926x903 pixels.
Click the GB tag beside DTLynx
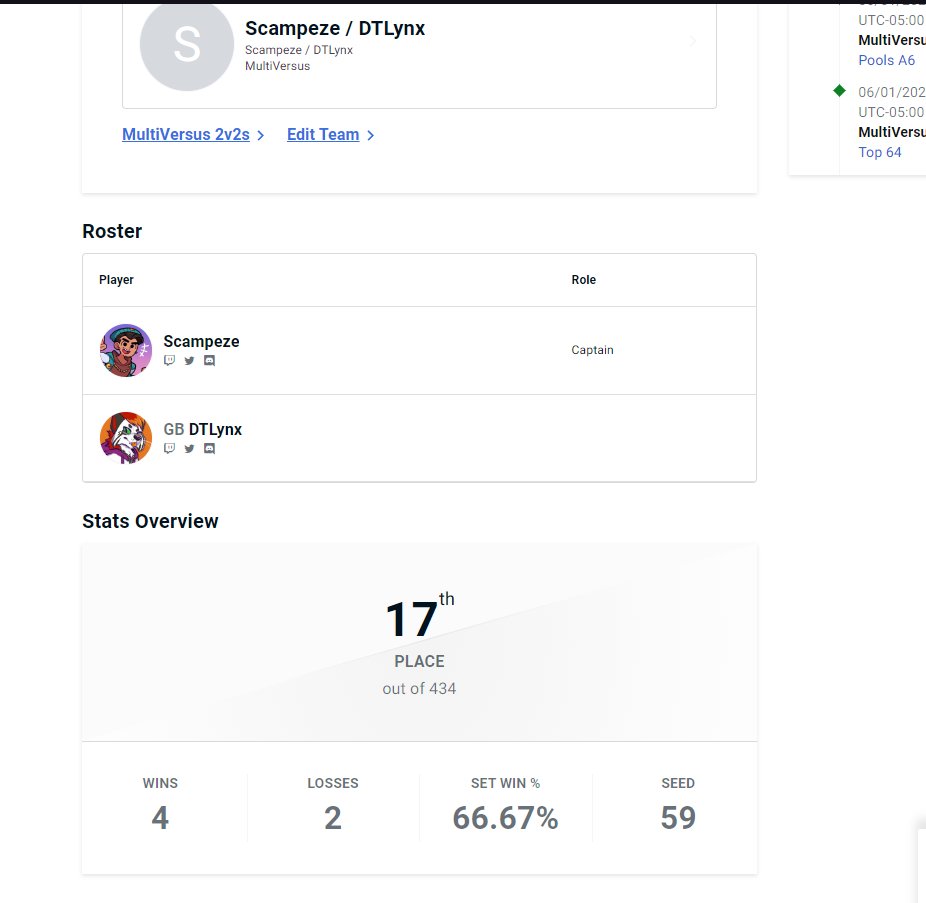click(x=172, y=429)
